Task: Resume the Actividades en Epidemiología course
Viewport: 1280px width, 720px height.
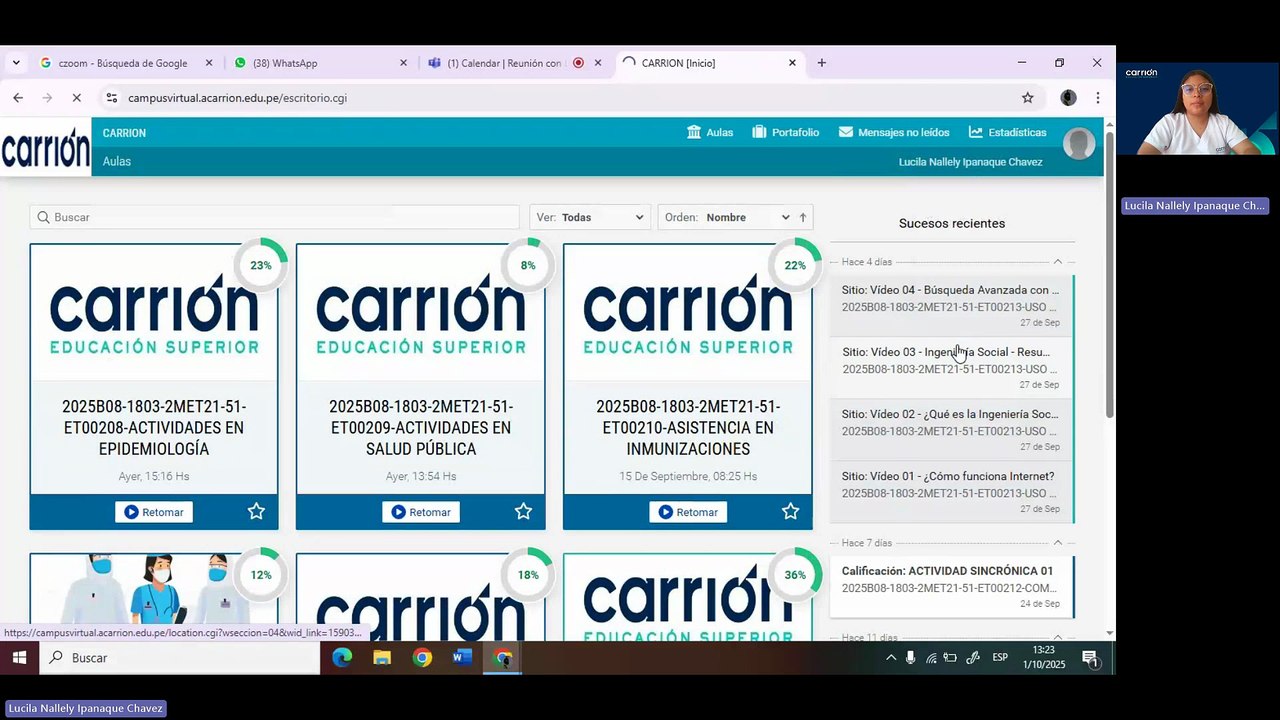Action: tap(154, 512)
